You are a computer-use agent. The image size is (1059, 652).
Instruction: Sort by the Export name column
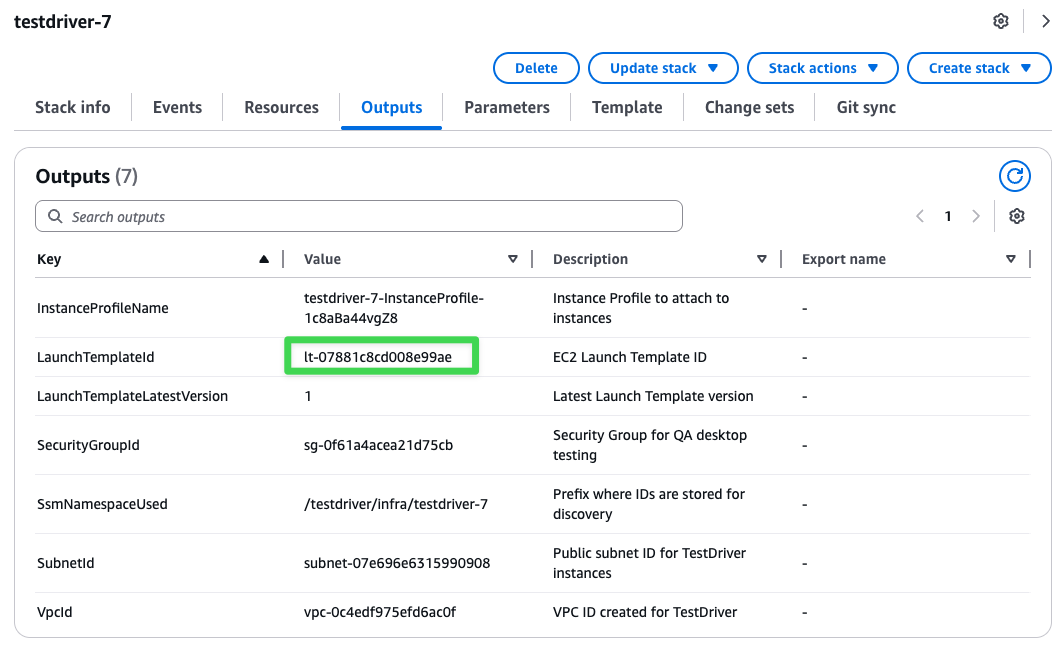tap(1010, 259)
